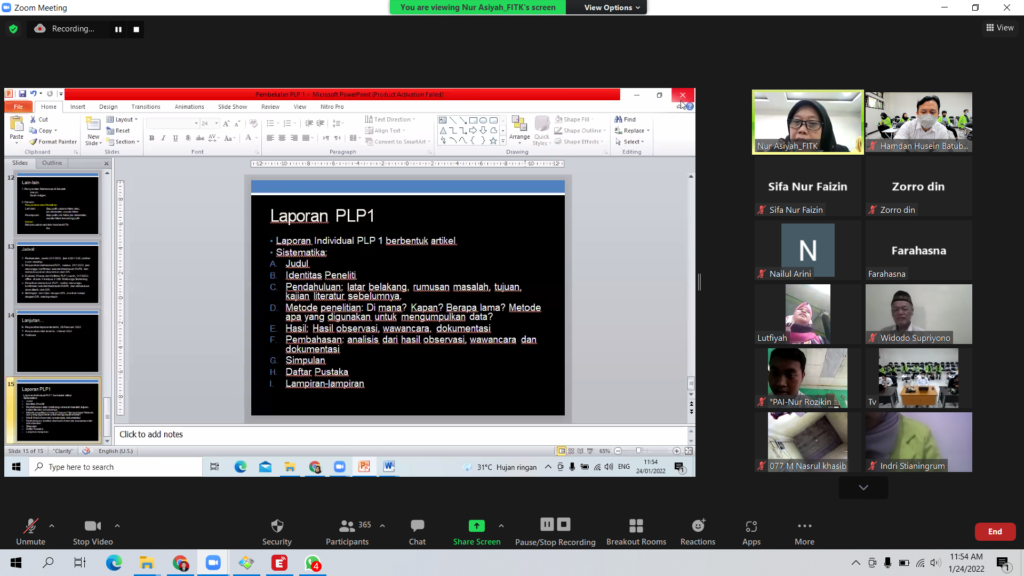The width and height of the screenshot is (1024, 576).
Task: Pause the cloud recording at top
Action: click(118, 29)
